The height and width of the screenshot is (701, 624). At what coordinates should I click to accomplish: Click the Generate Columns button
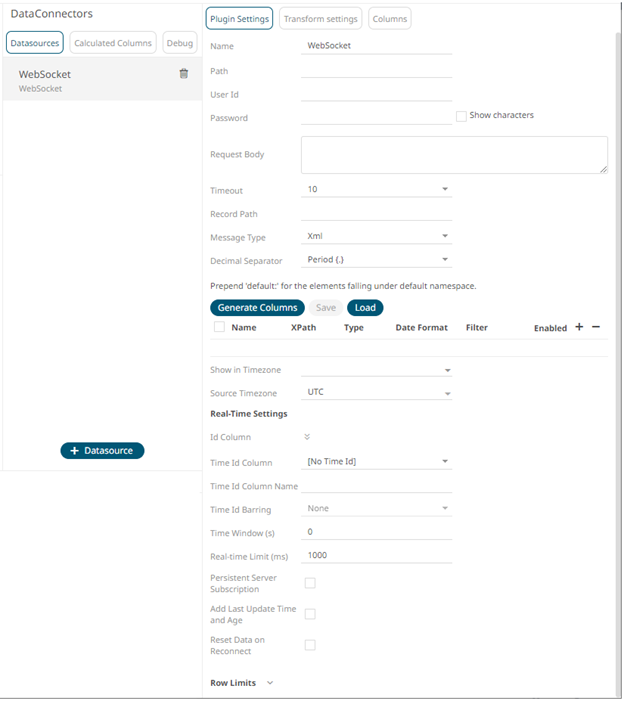pyautogui.click(x=257, y=308)
